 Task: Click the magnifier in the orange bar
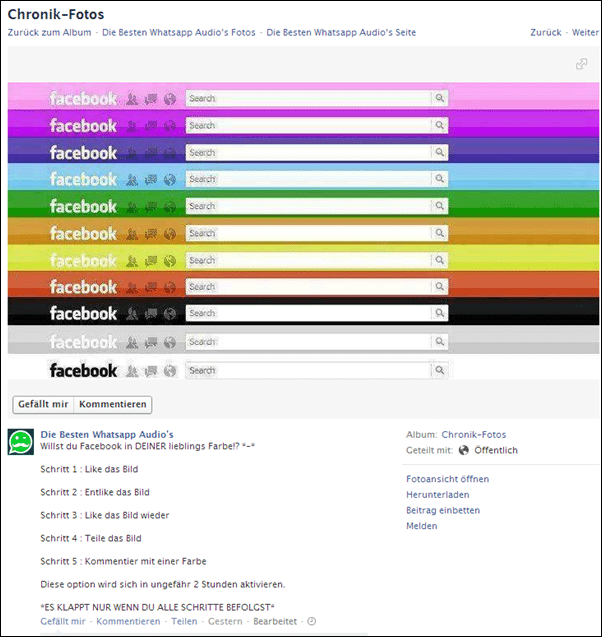[x=440, y=233]
